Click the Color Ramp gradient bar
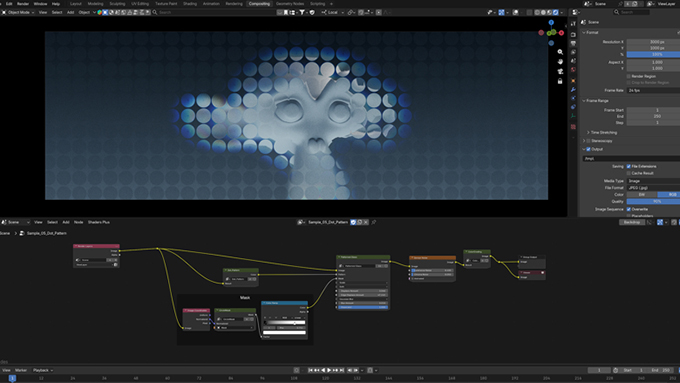This screenshot has width=680, height=383. click(284, 323)
